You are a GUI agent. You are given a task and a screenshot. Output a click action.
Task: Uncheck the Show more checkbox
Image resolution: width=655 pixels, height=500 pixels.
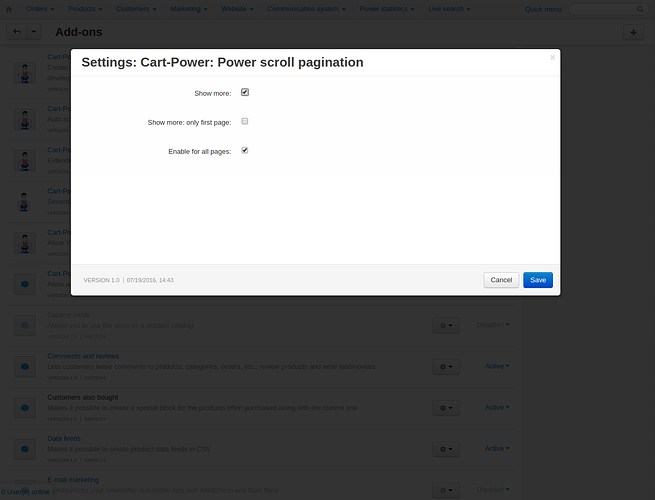tap(245, 92)
